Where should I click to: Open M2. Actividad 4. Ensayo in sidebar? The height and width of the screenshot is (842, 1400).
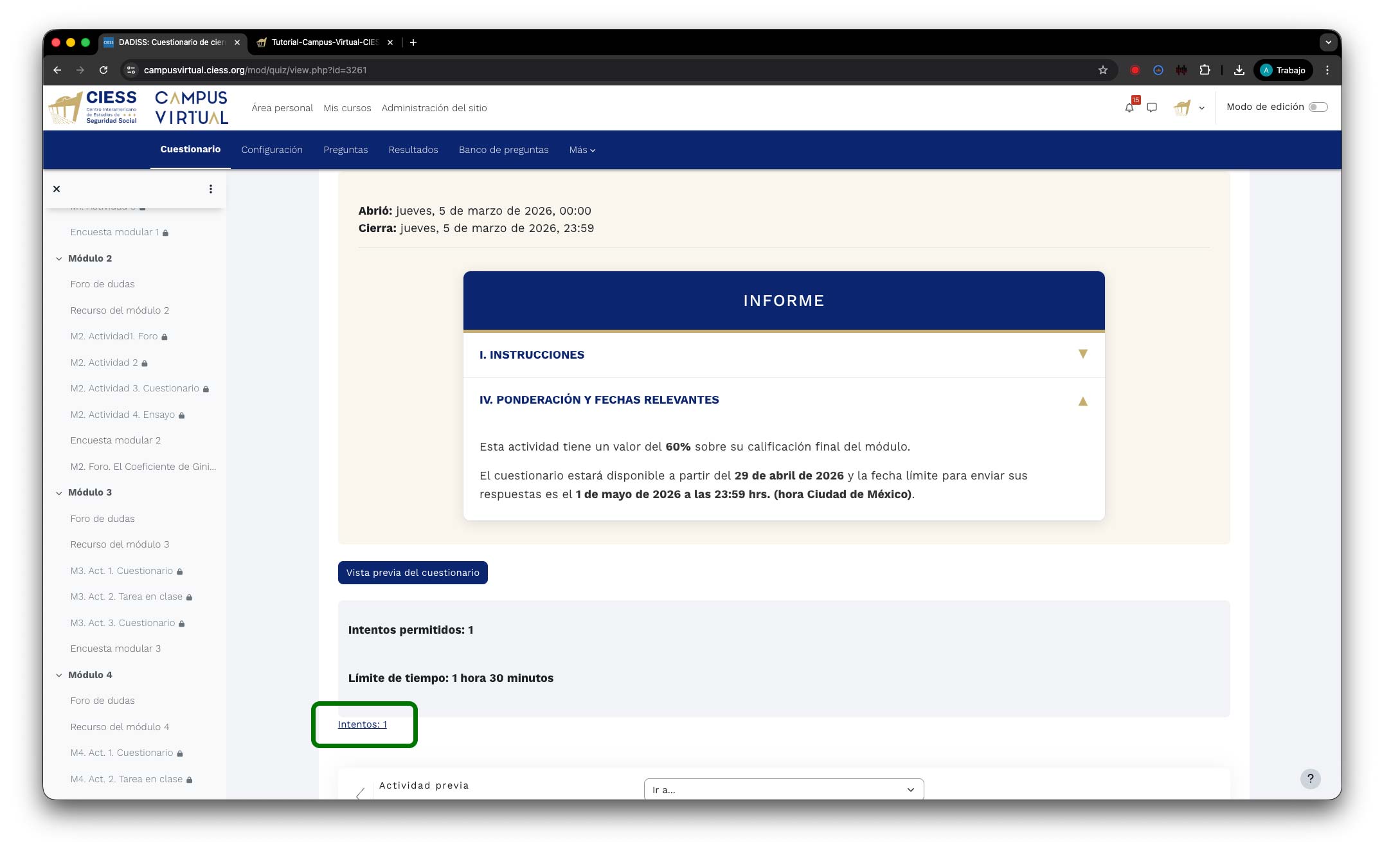click(x=123, y=415)
